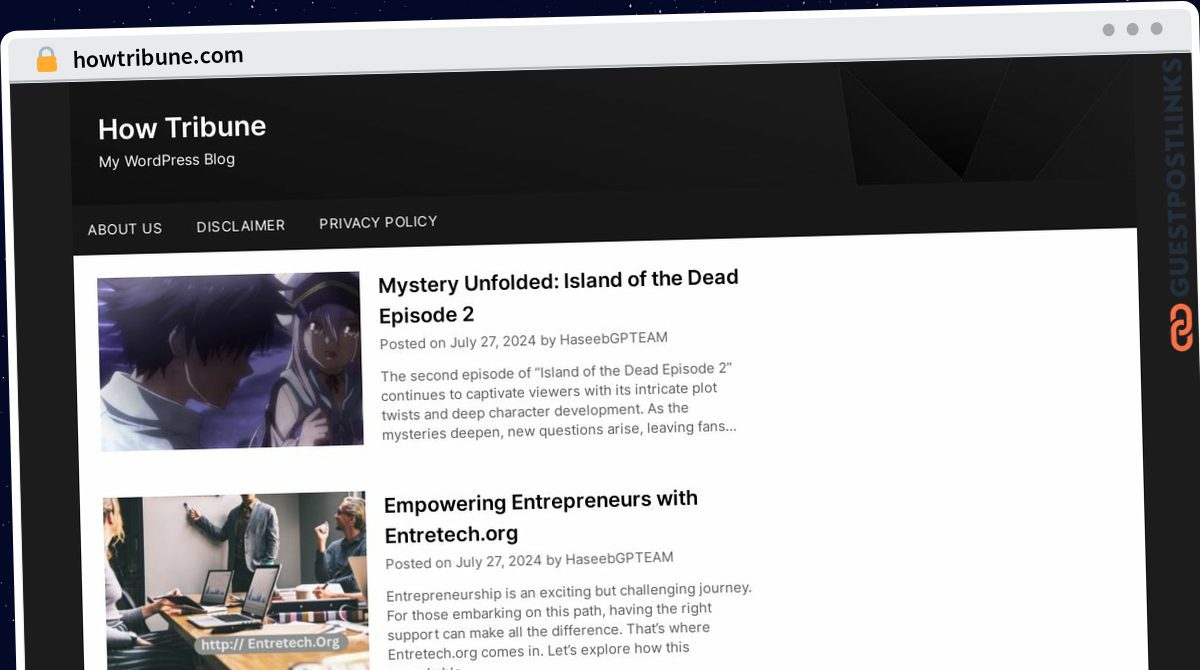Screen dimensions: 1200x670
Task: Click the padlock icon in address bar
Action: pos(46,60)
